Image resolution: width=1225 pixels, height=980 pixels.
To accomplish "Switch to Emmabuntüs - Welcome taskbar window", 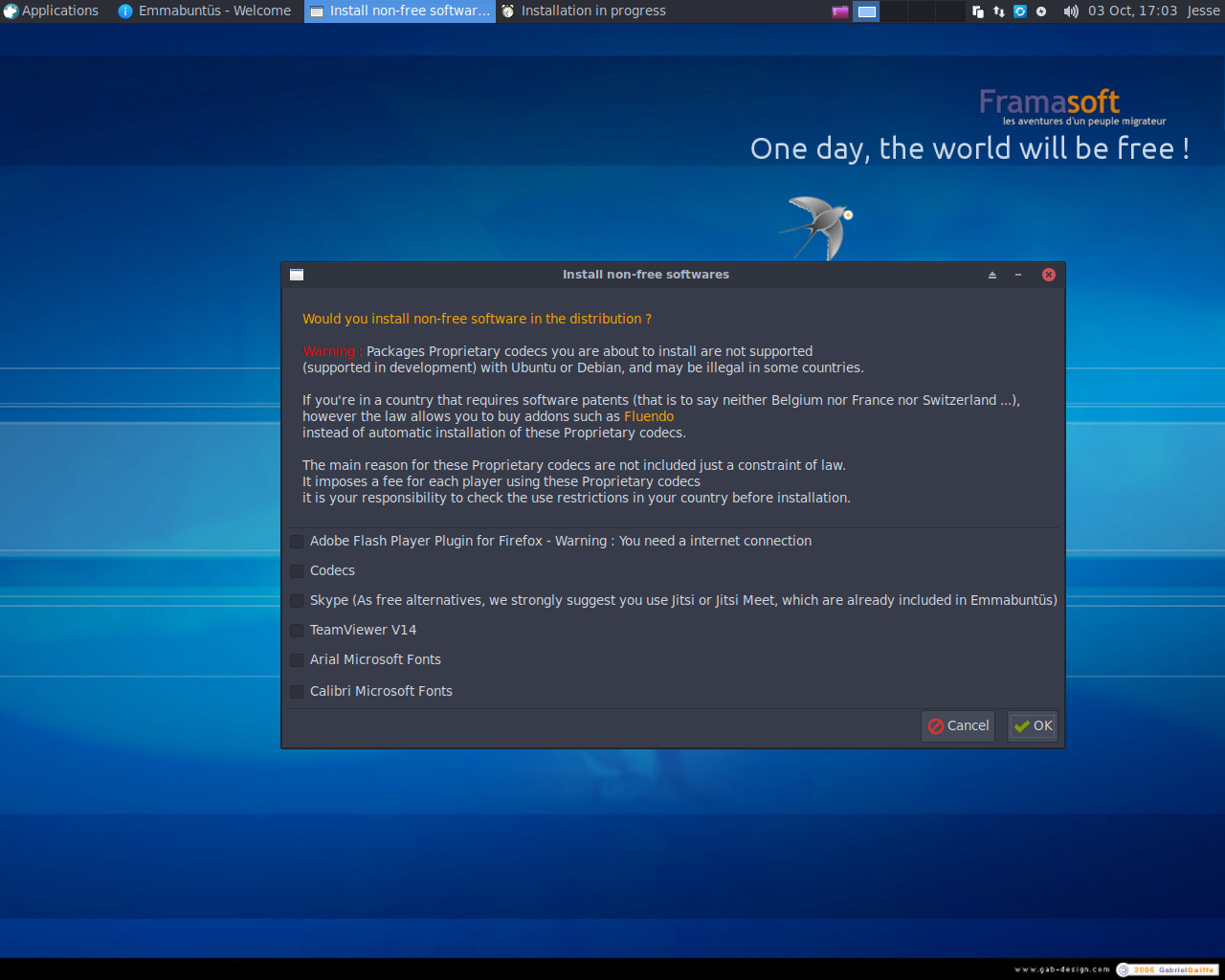I will (x=205, y=11).
